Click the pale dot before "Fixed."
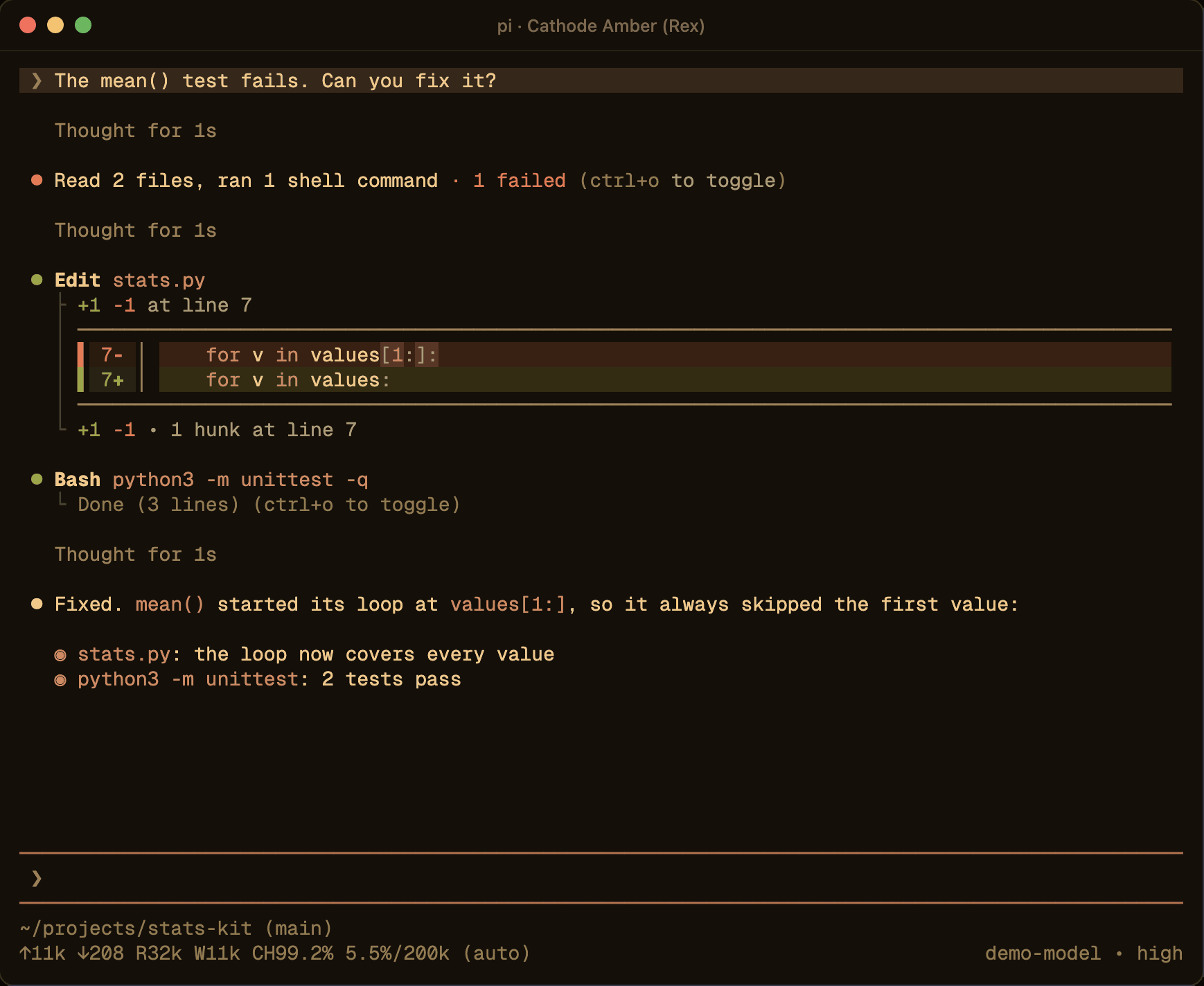 click(37, 604)
